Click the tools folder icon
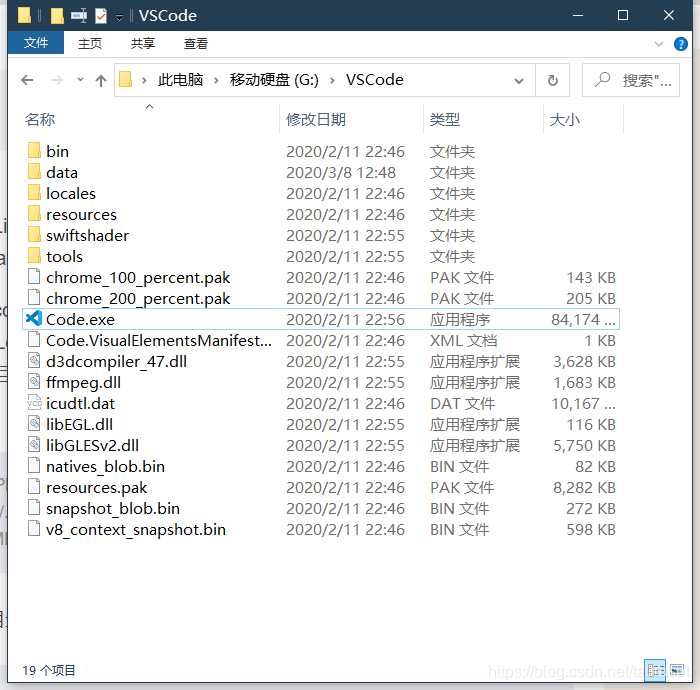 (x=34, y=256)
